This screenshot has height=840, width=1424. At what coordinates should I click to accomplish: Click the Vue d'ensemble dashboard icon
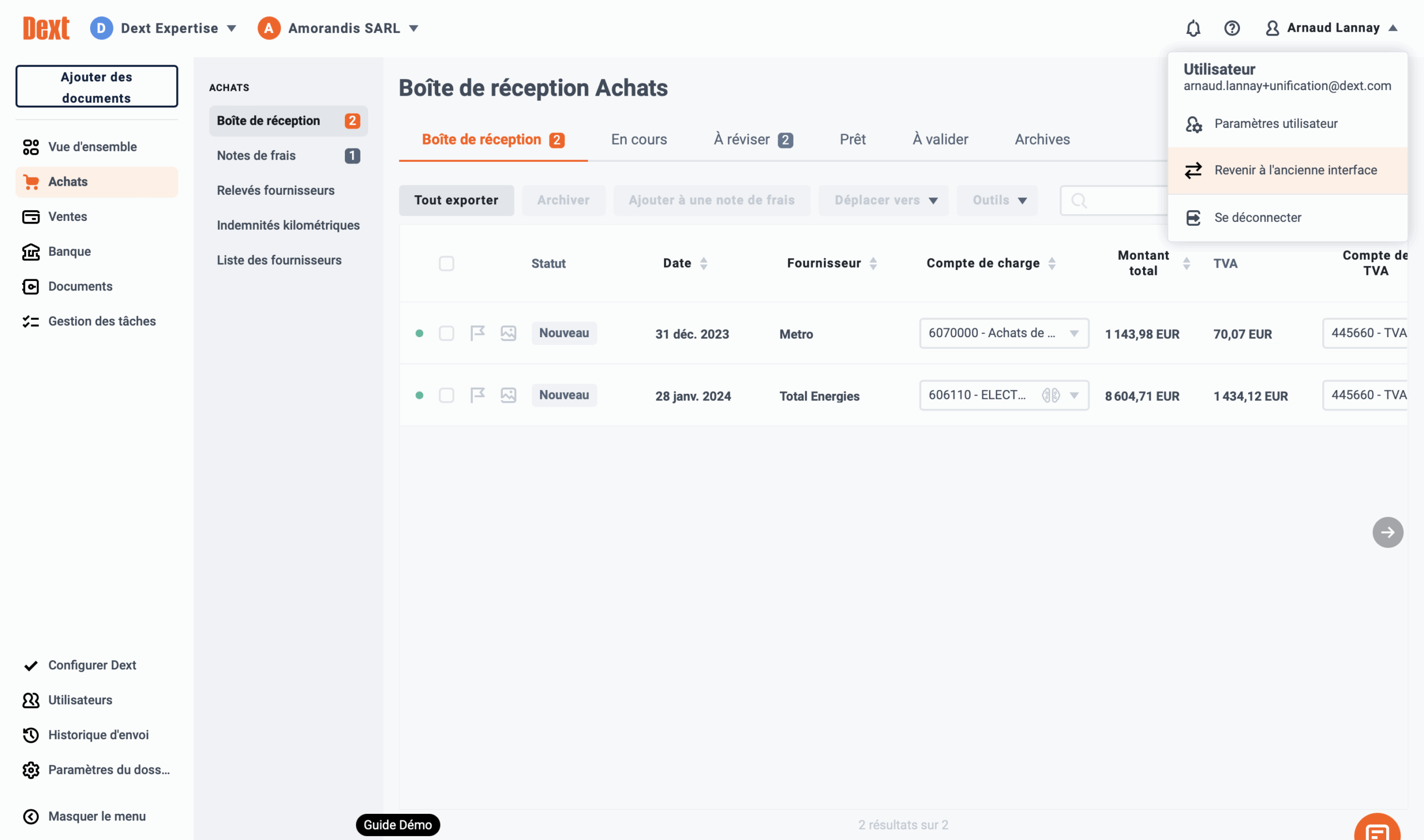pyautogui.click(x=31, y=147)
